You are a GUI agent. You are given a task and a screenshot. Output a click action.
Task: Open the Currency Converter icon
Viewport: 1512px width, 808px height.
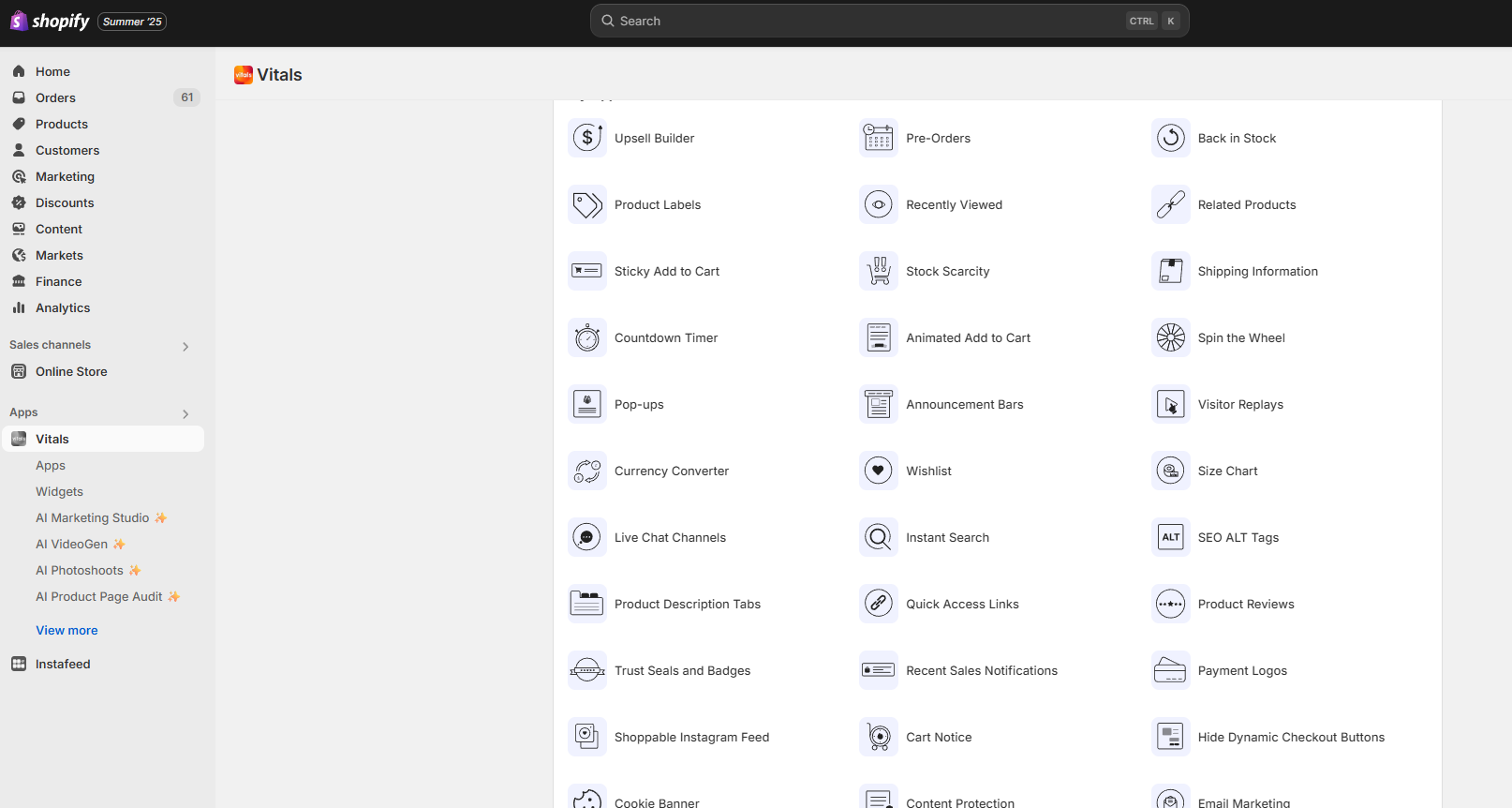coord(587,471)
